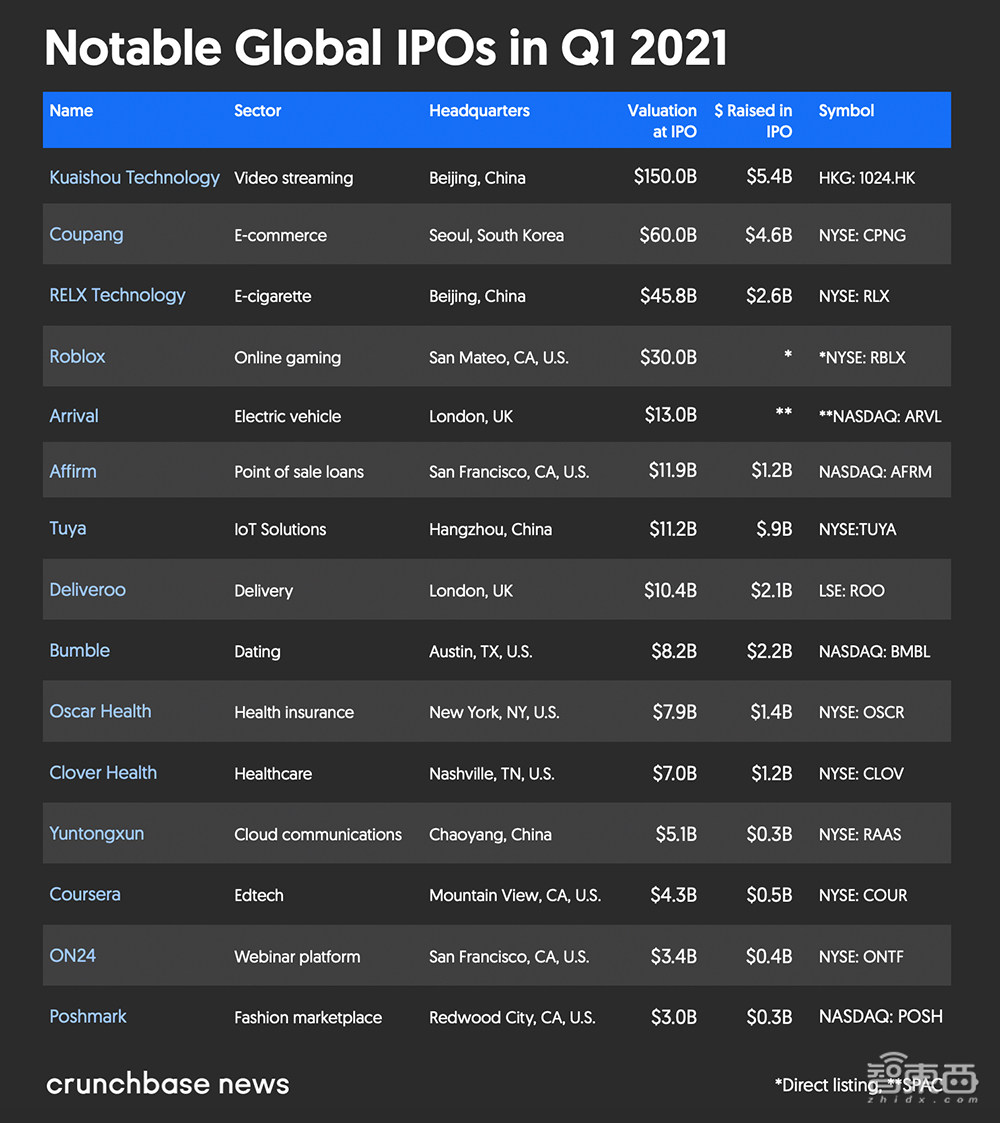The height and width of the screenshot is (1123, 1000).
Task: Click the Deliveroo name link
Action: (x=87, y=590)
